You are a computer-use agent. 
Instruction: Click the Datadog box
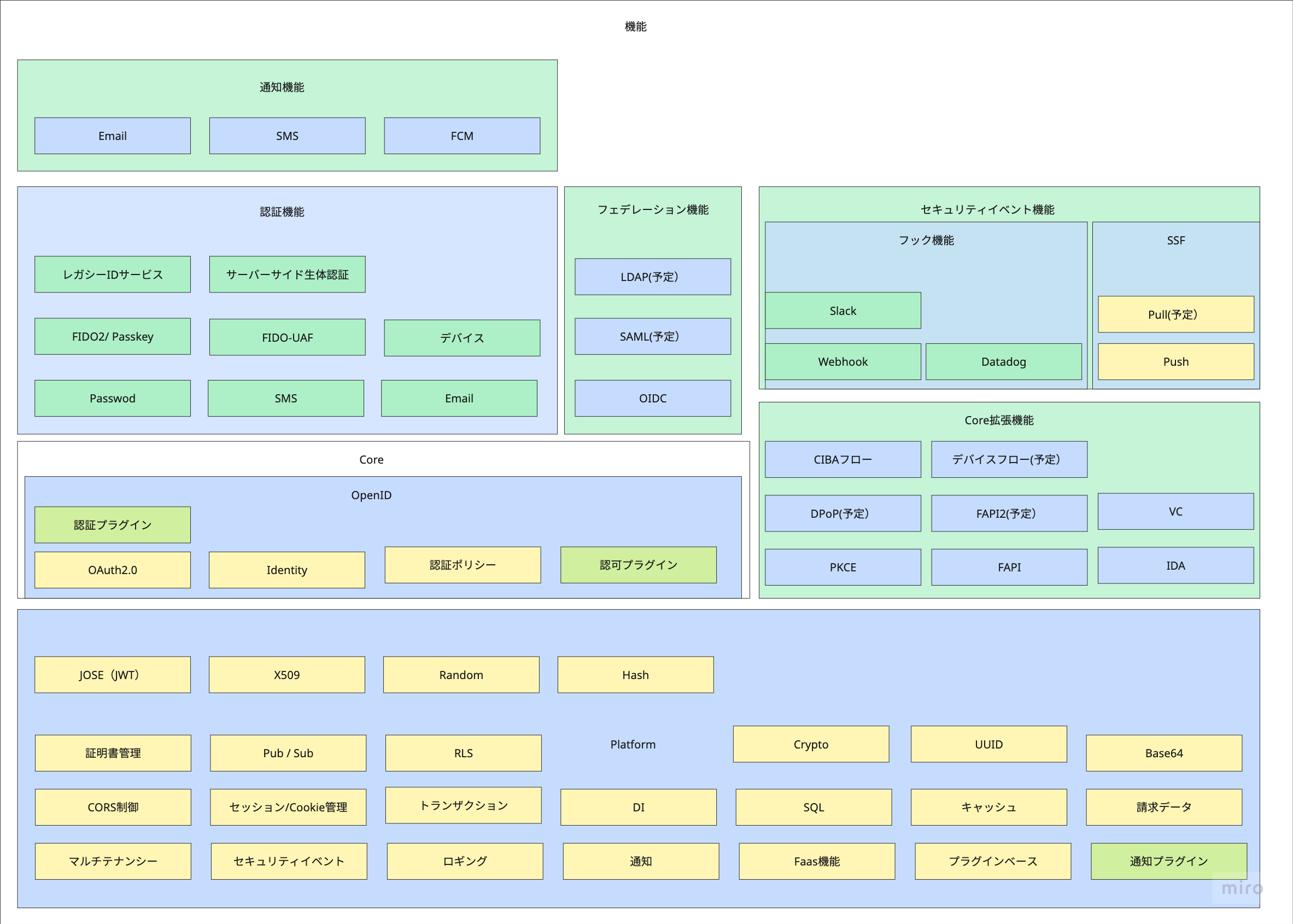[x=1003, y=362]
